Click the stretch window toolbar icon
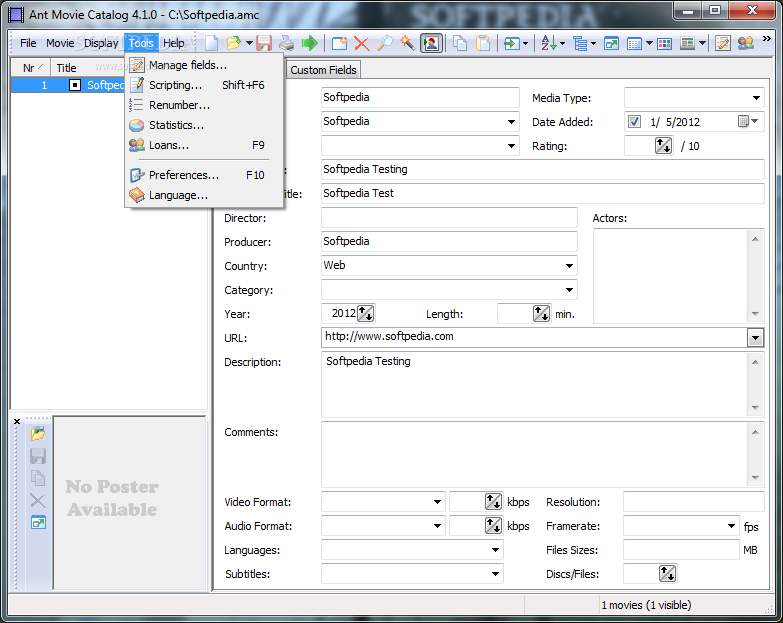Viewport: 783px width, 623px height. tap(611, 43)
